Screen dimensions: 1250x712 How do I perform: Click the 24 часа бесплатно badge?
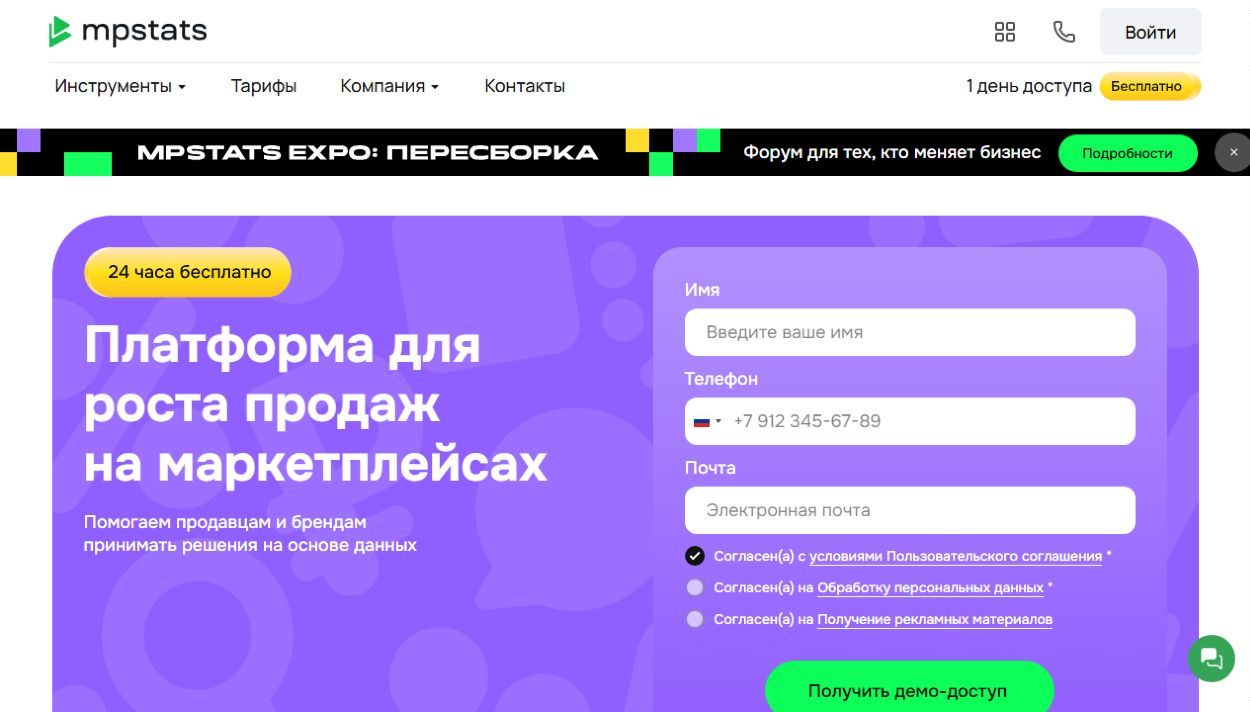[x=188, y=272]
